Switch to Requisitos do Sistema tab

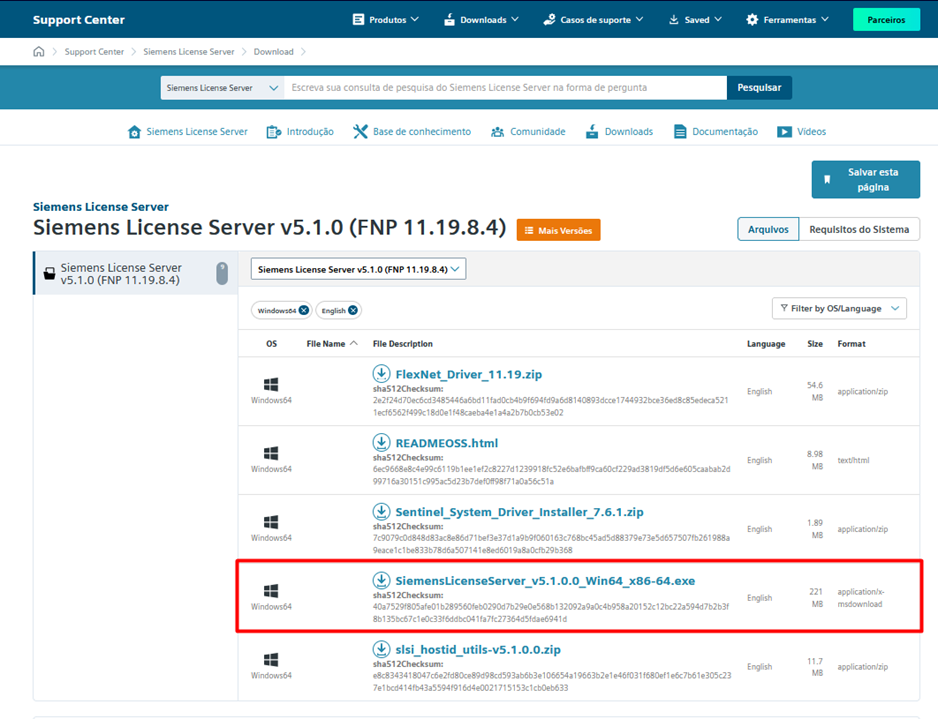tap(859, 229)
